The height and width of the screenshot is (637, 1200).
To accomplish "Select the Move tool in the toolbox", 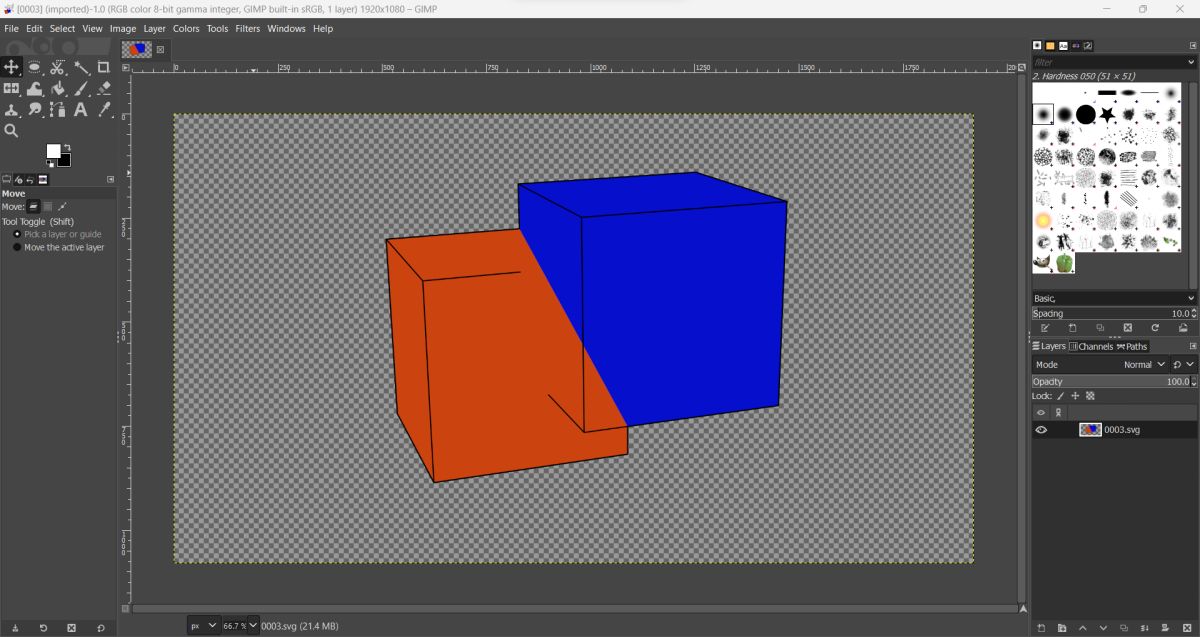I will [x=11, y=67].
